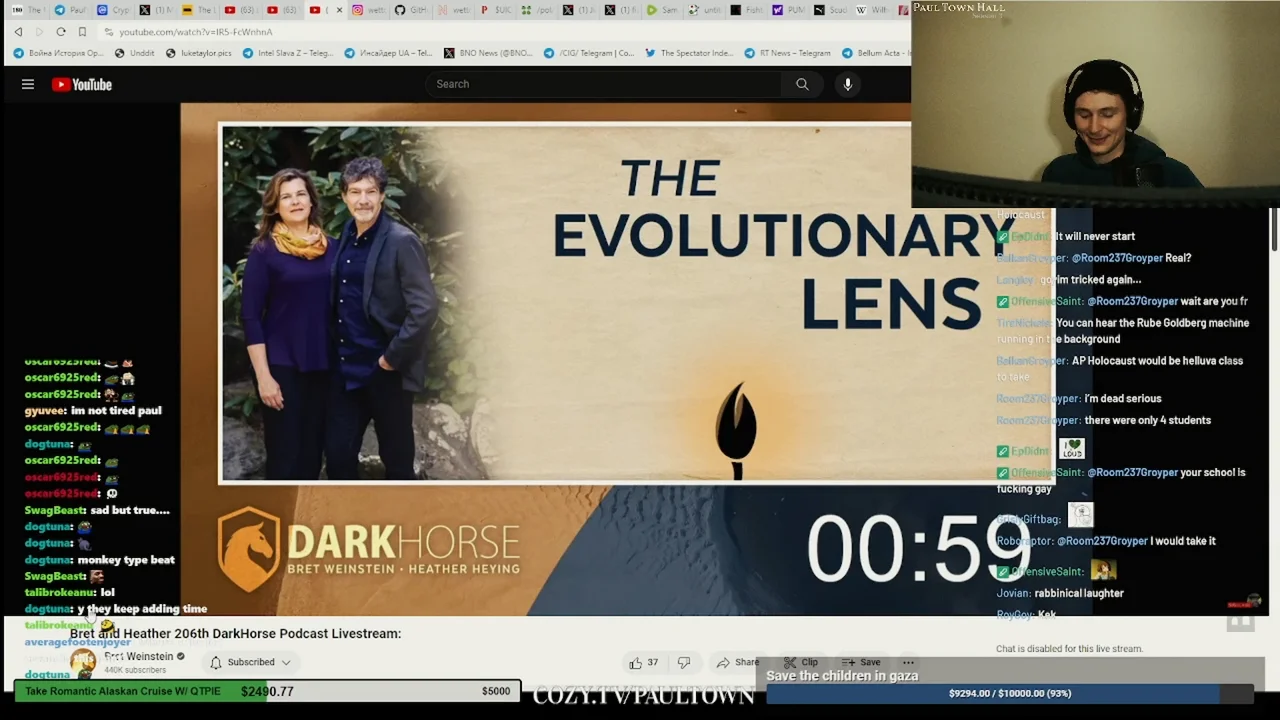Viewport: 1280px width, 720px height.
Task: Open the Bret Weinstein channel link
Action: 140,656
